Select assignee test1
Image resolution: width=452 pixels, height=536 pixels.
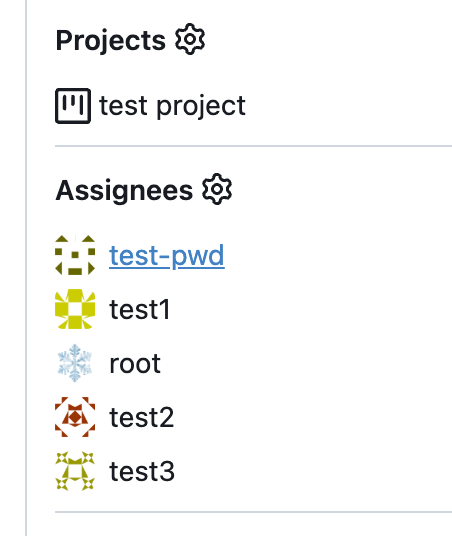pyautogui.click(x=139, y=309)
